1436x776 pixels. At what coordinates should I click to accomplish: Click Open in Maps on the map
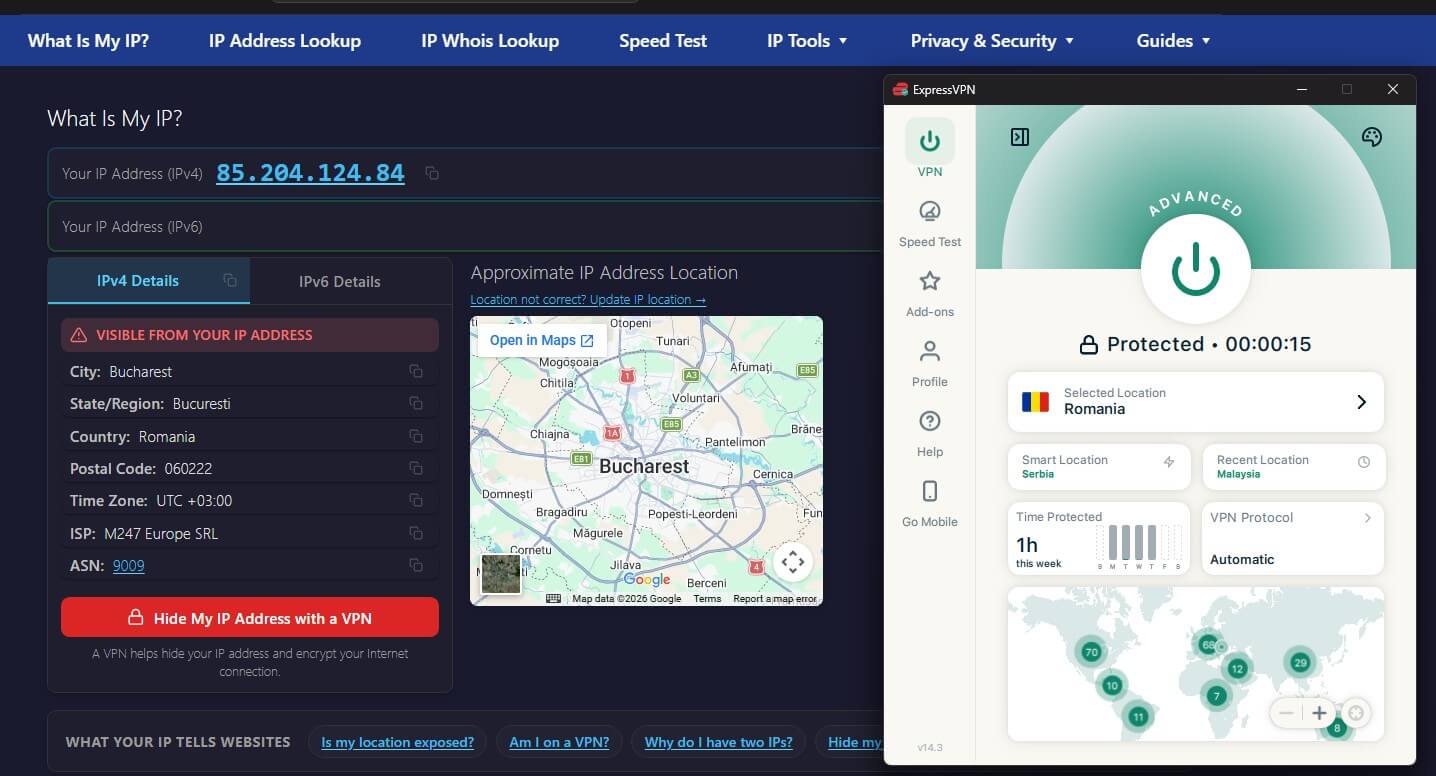[x=542, y=340]
